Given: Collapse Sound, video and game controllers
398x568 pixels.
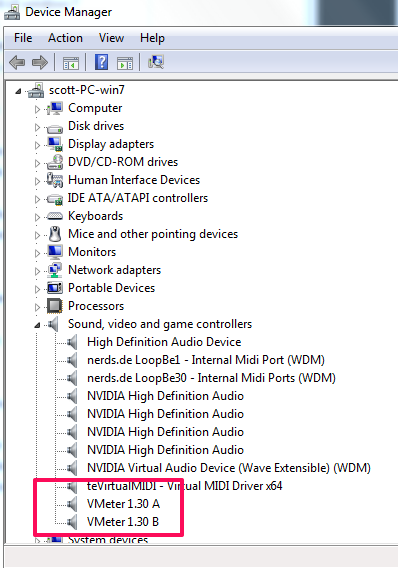Looking at the screenshot, I should 37,325.
